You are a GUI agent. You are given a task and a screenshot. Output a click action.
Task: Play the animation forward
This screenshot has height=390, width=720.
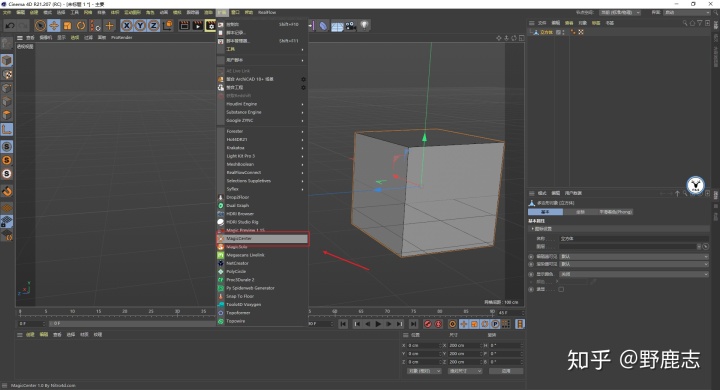click(x=378, y=324)
